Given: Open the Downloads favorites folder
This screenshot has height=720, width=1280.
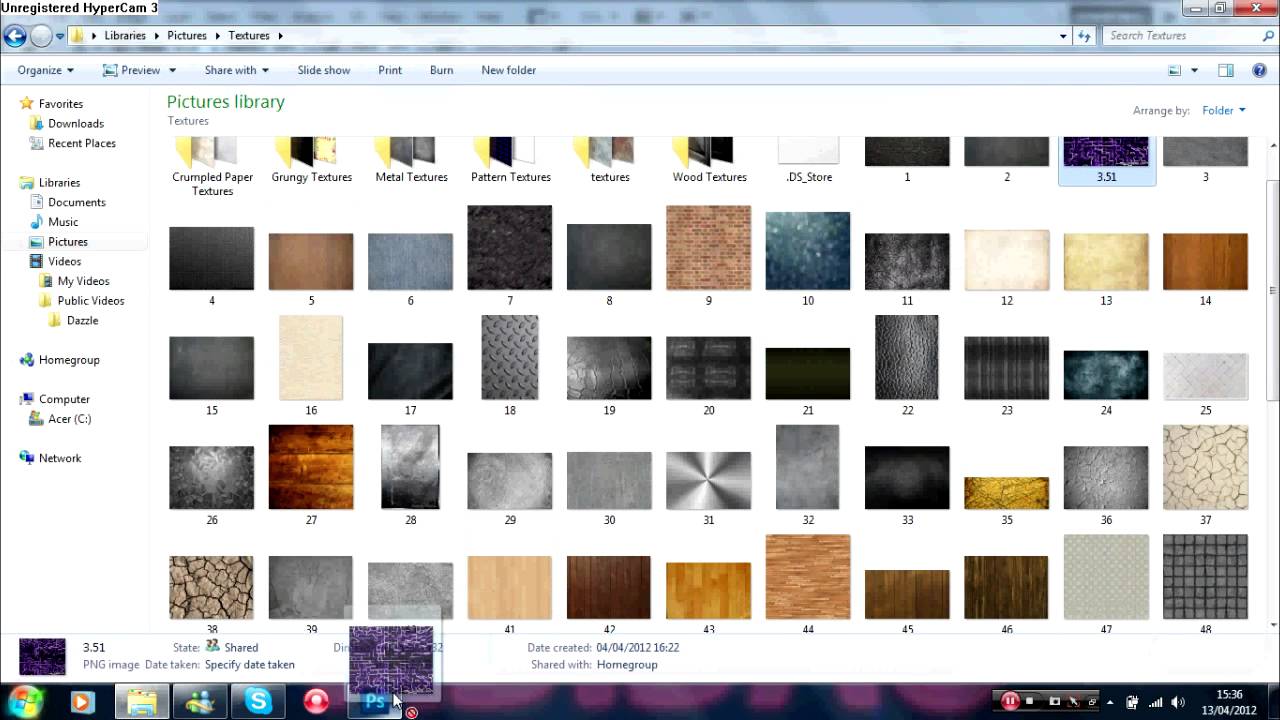Looking at the screenshot, I should 76,123.
